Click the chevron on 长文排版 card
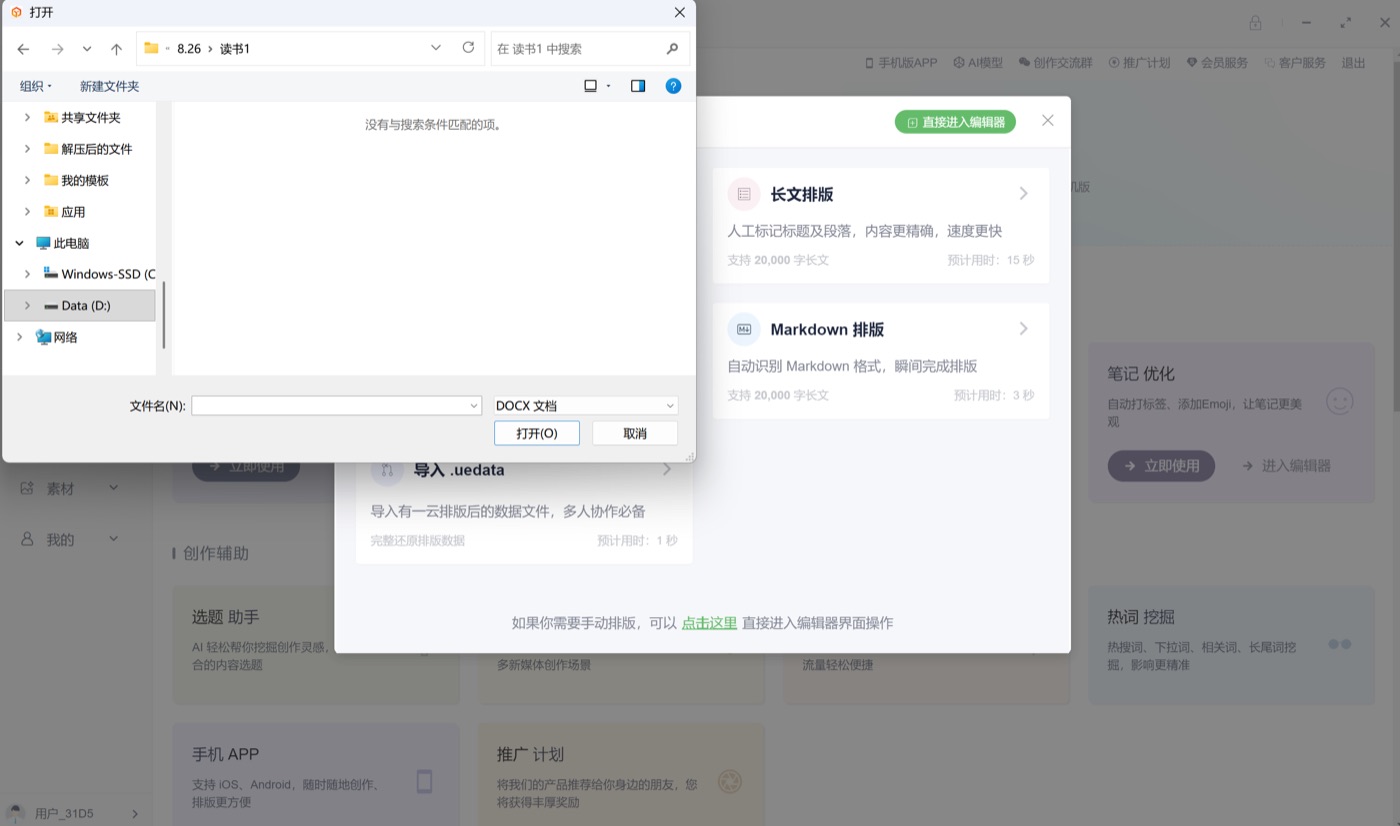 (1024, 194)
